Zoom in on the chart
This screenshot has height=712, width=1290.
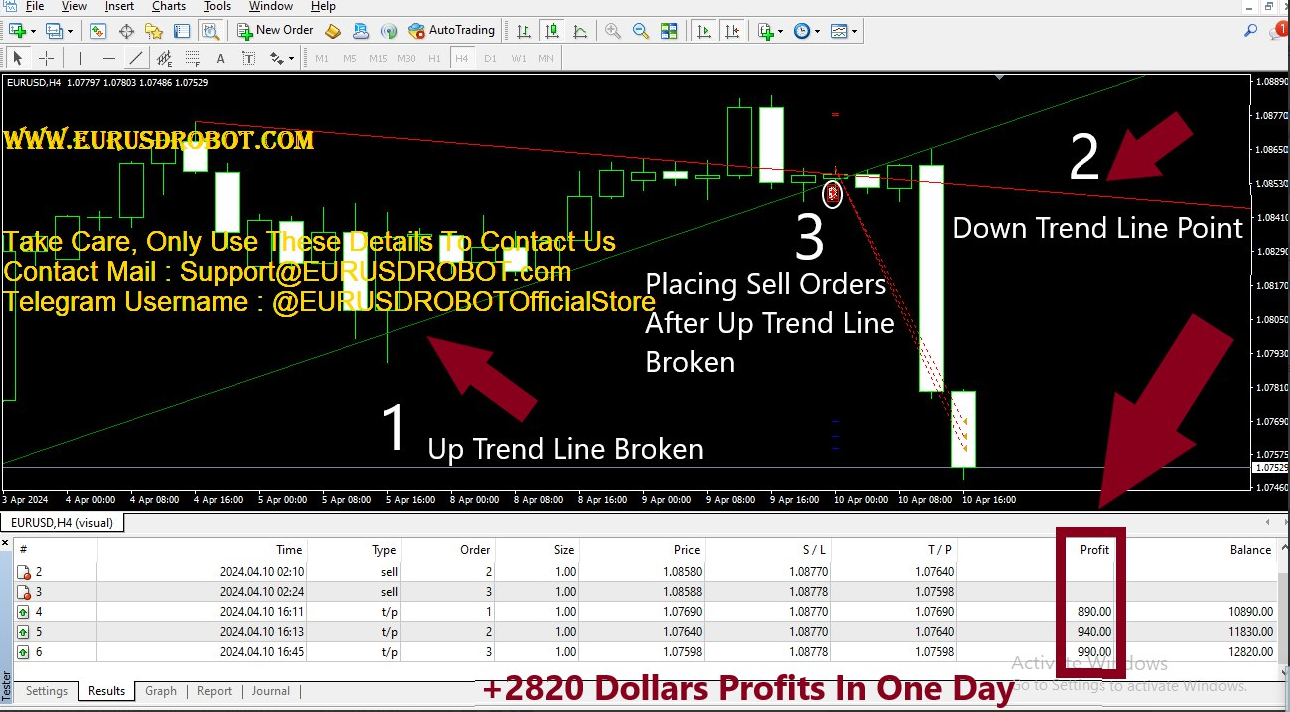pos(613,31)
